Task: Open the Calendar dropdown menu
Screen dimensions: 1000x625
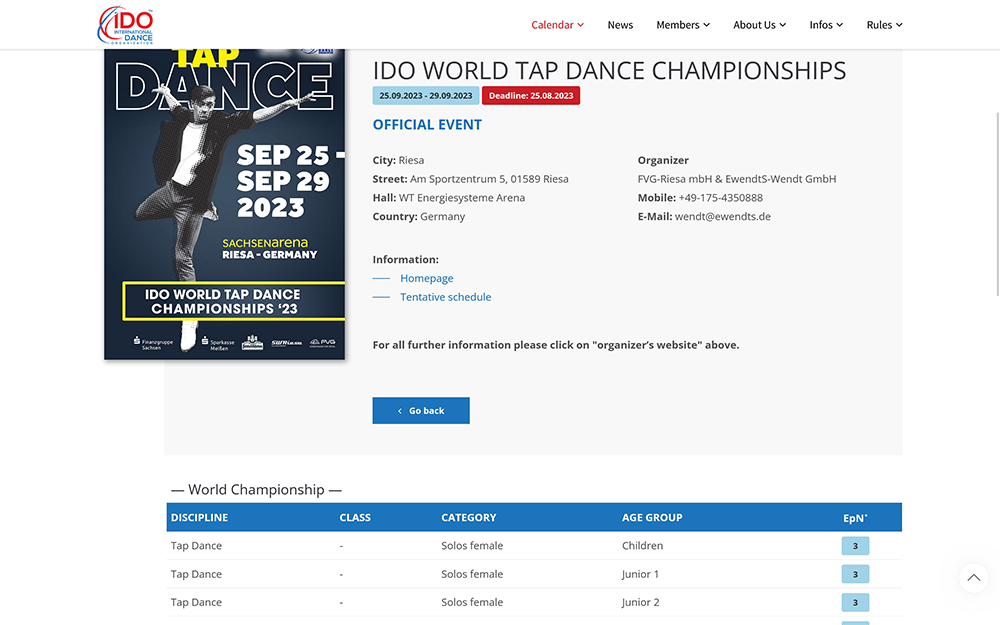Action: 557,25
